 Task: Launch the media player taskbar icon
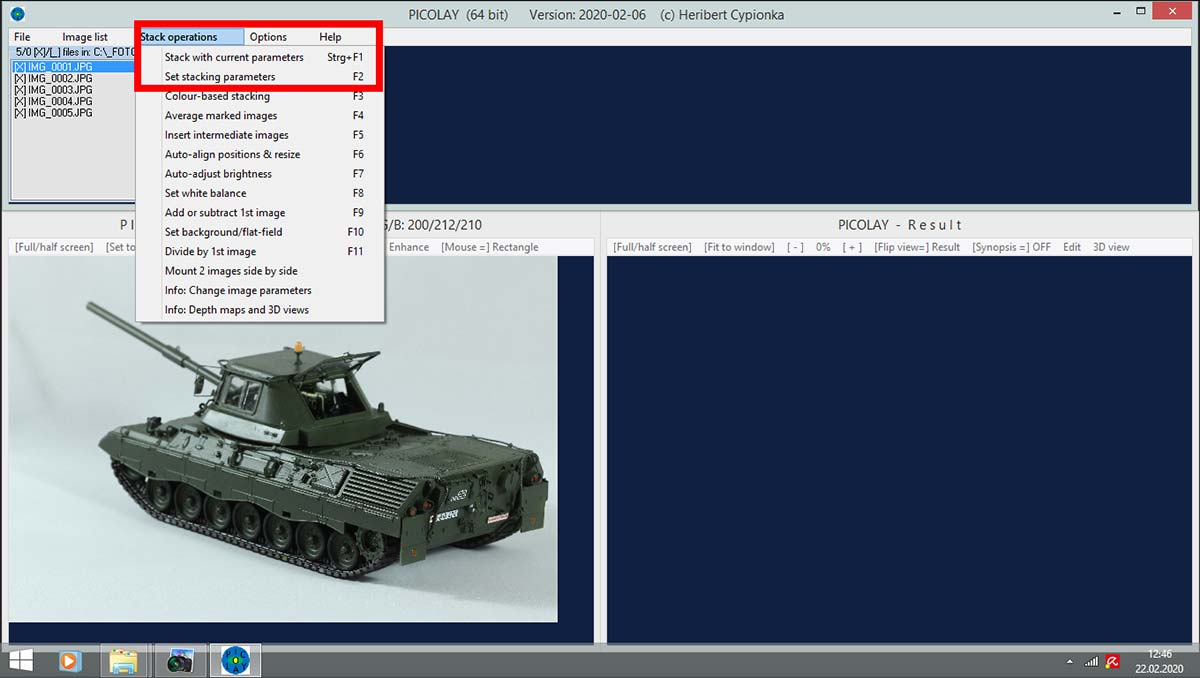(69, 660)
